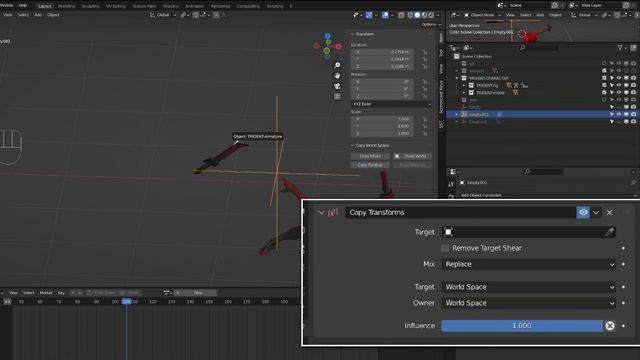Image resolution: width=640 pixels, height=360 pixels.
Task: Toggle exclude checkbox for TRIDENT-CHARACTER collection
Action: (x=604, y=78)
